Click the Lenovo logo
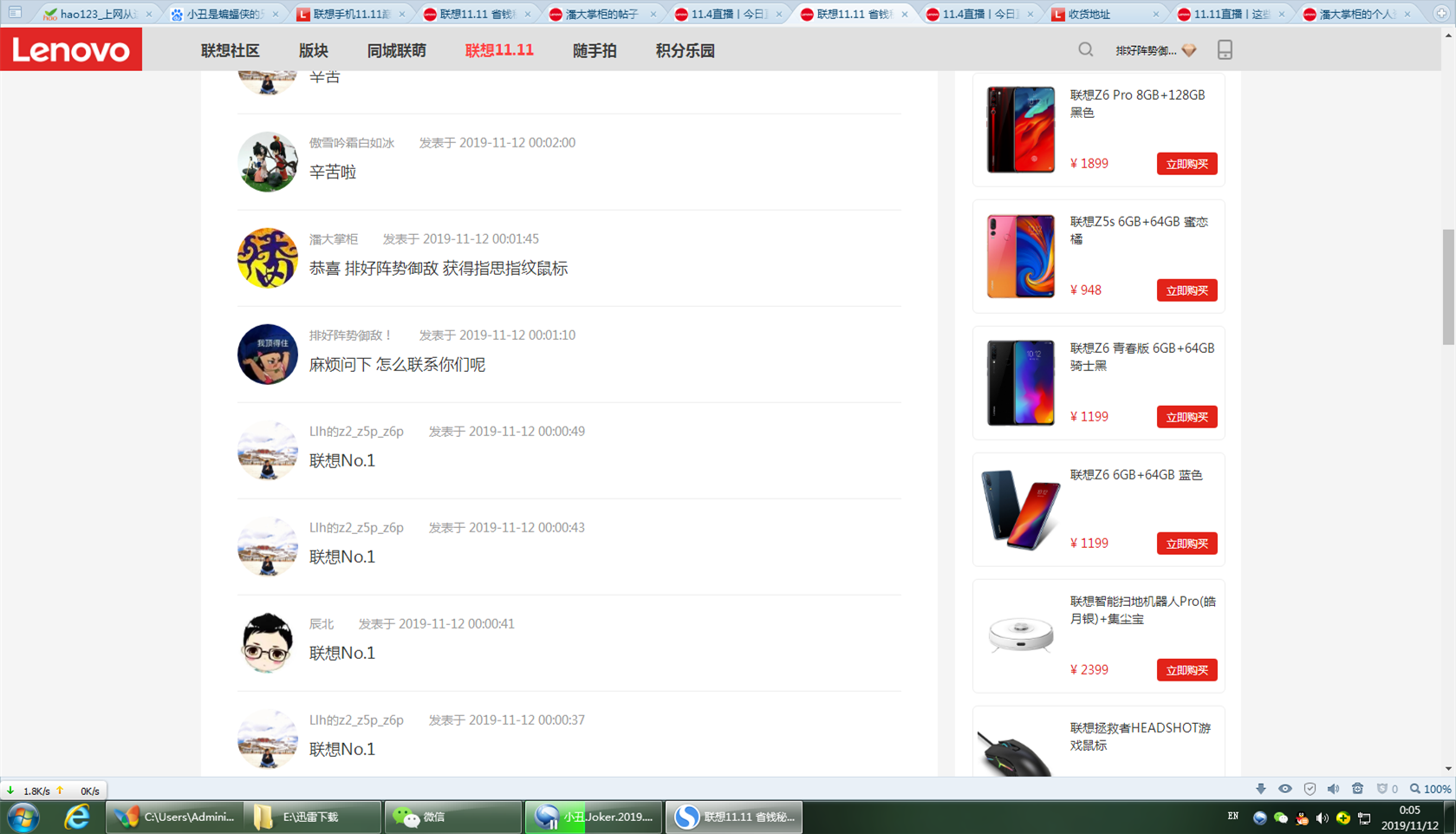Screen dimensions: 1456x834 pyautogui.click(x=71, y=49)
